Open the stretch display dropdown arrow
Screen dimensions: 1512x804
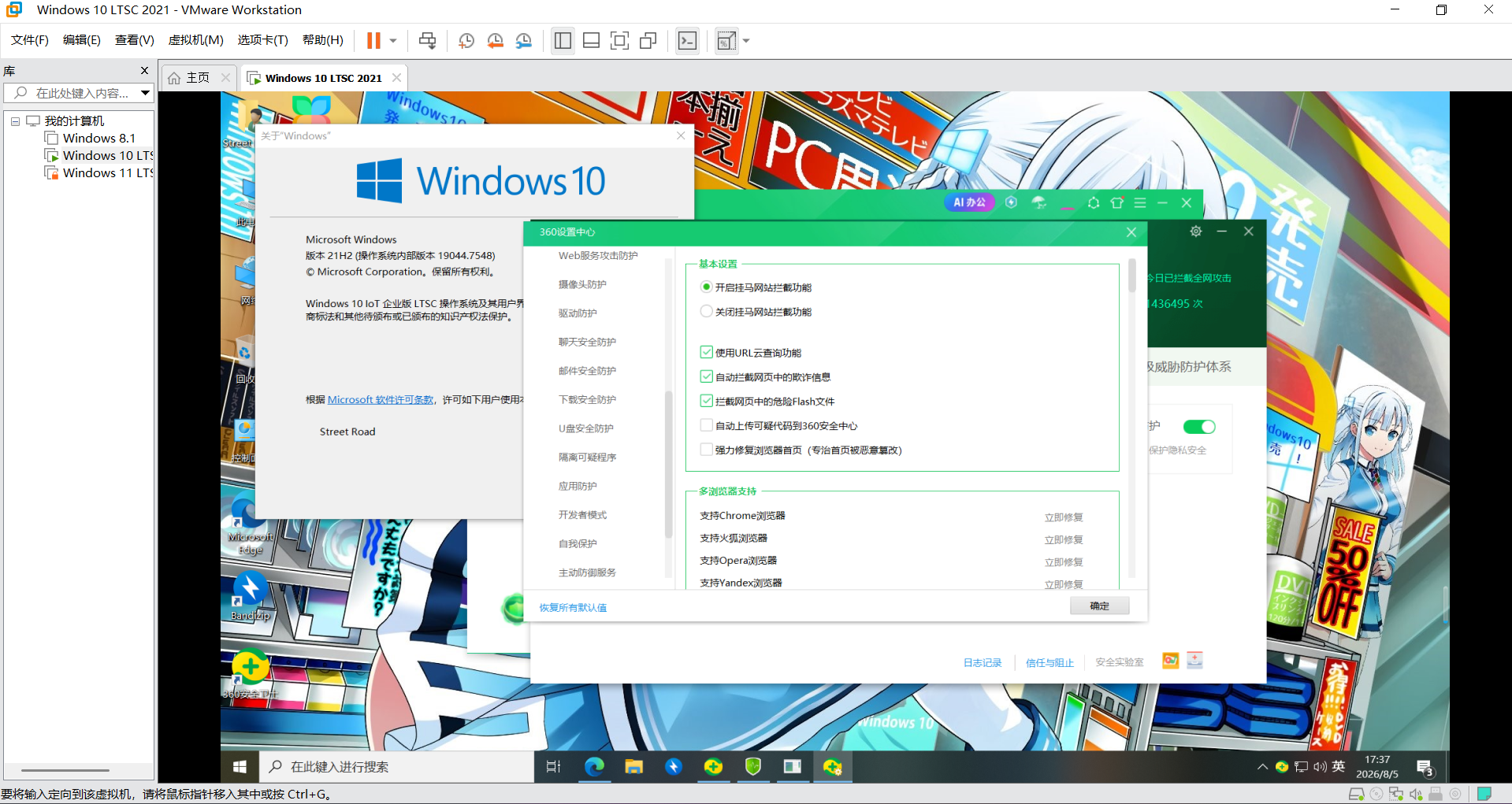pyautogui.click(x=746, y=40)
